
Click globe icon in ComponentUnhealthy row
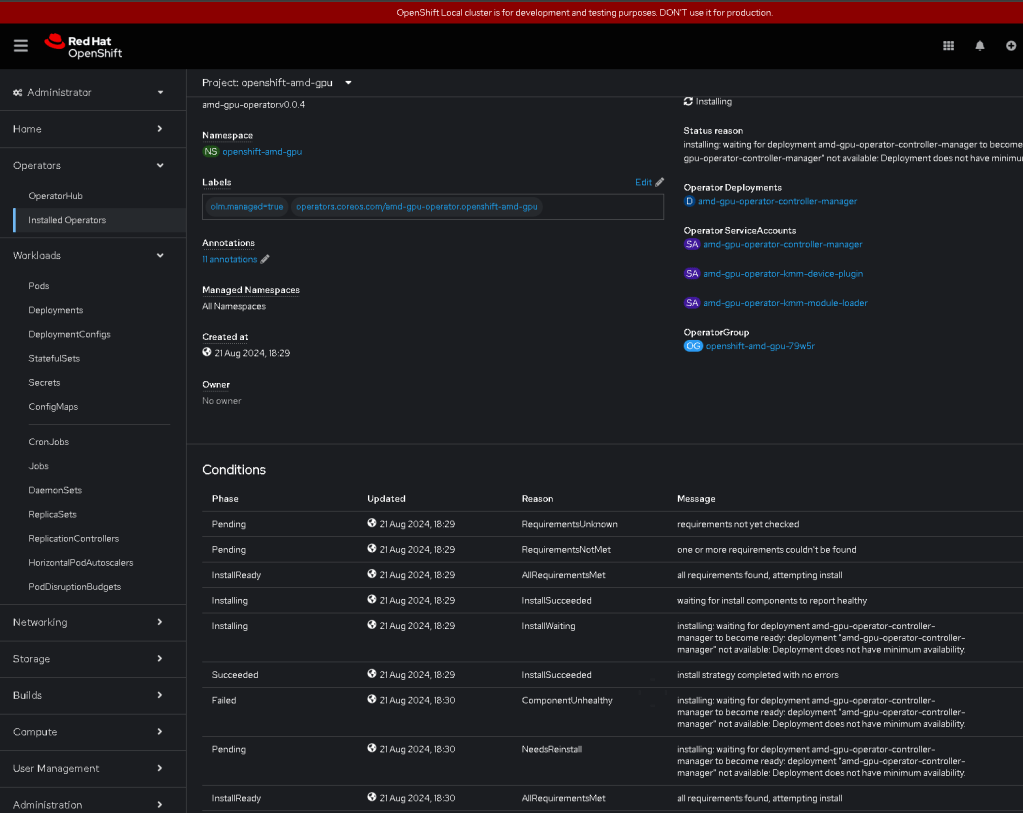point(372,699)
